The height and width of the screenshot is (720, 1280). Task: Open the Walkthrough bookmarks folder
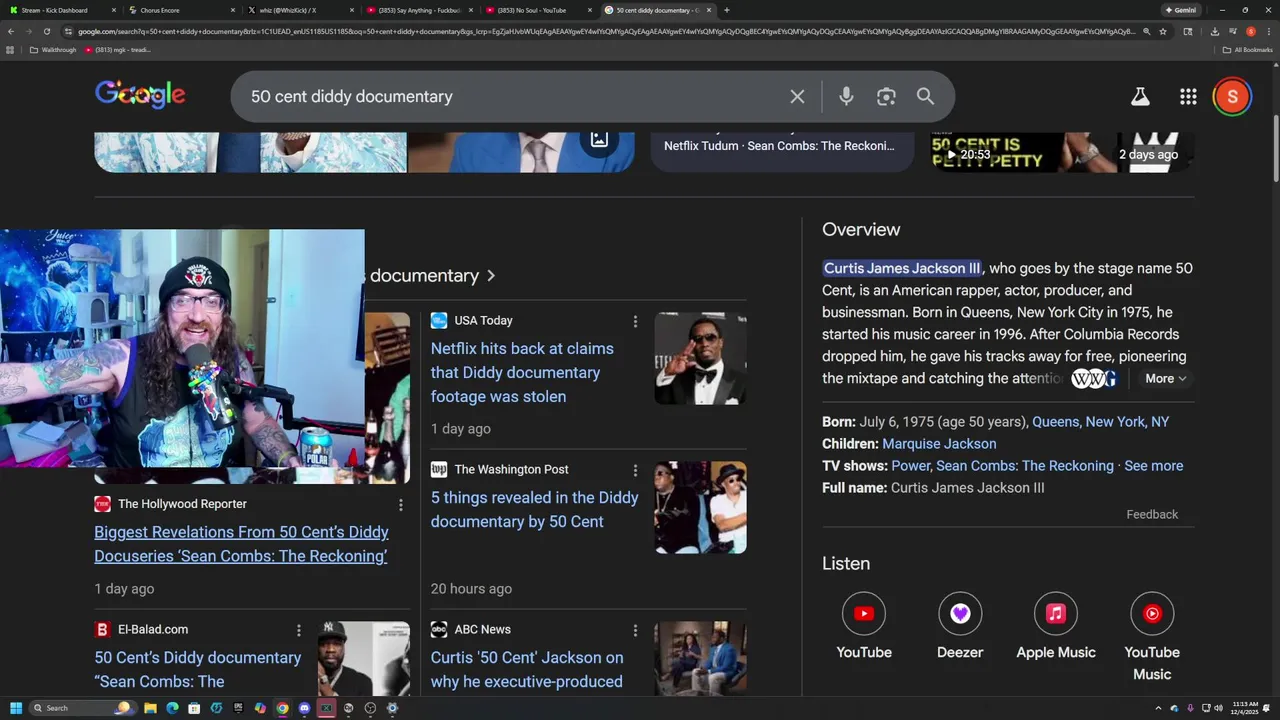pos(53,50)
